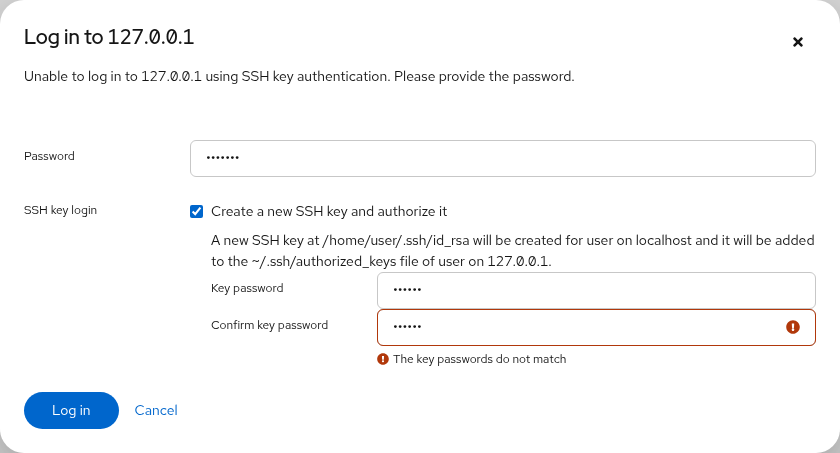Click the blue Log in button

pyautogui.click(x=71, y=410)
